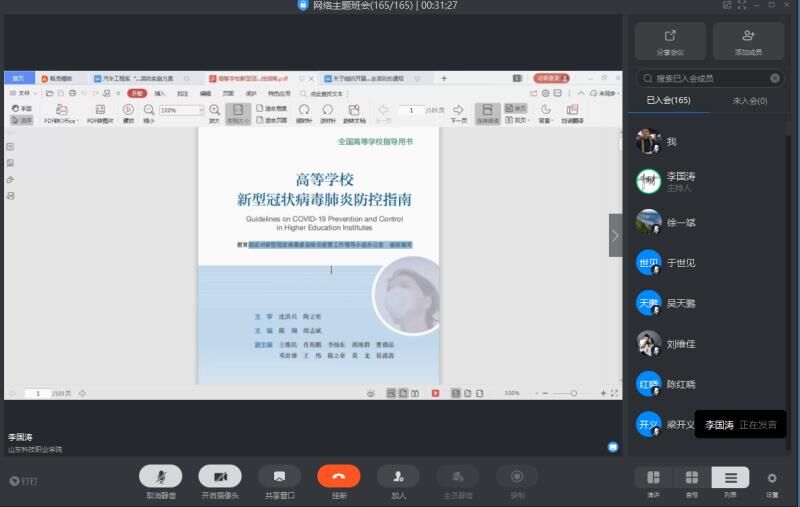This screenshot has height=507, width=800.
Task: Select the 手型 hand tool
Action: pos(21,108)
